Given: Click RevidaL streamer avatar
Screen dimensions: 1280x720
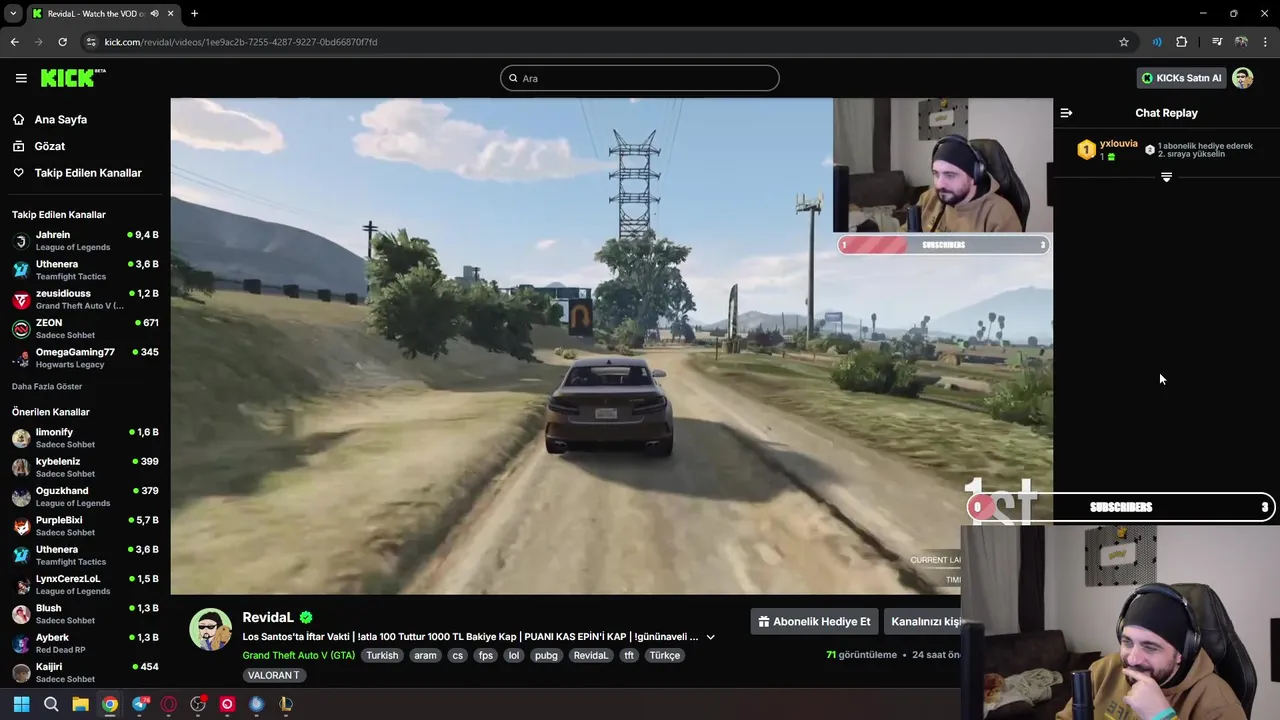Looking at the screenshot, I should 211,629.
